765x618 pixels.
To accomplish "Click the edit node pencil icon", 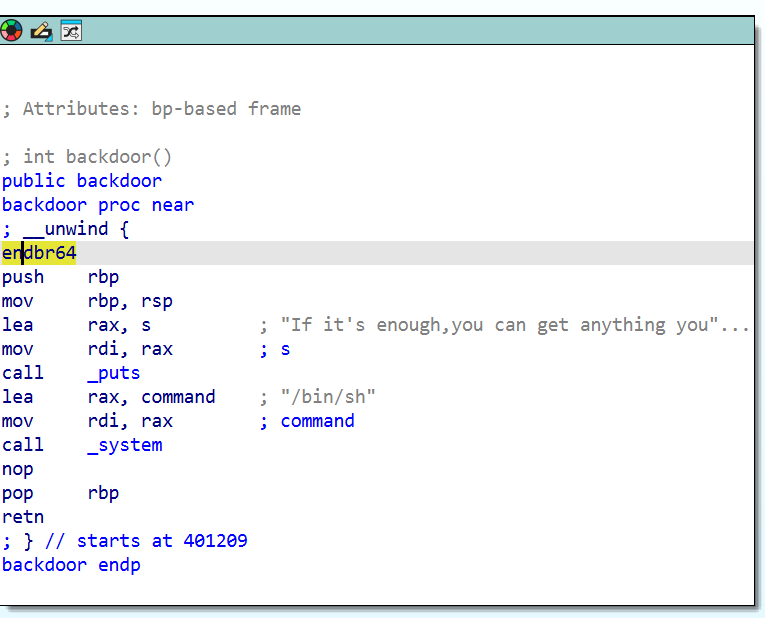I will (41, 31).
